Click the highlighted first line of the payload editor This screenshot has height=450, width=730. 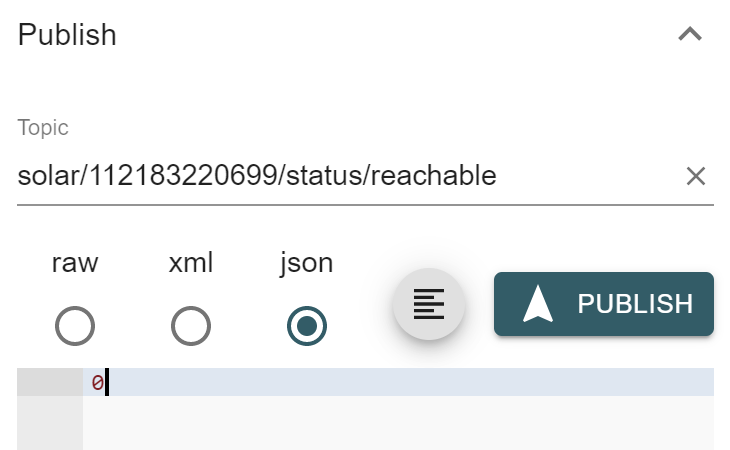click(398, 382)
